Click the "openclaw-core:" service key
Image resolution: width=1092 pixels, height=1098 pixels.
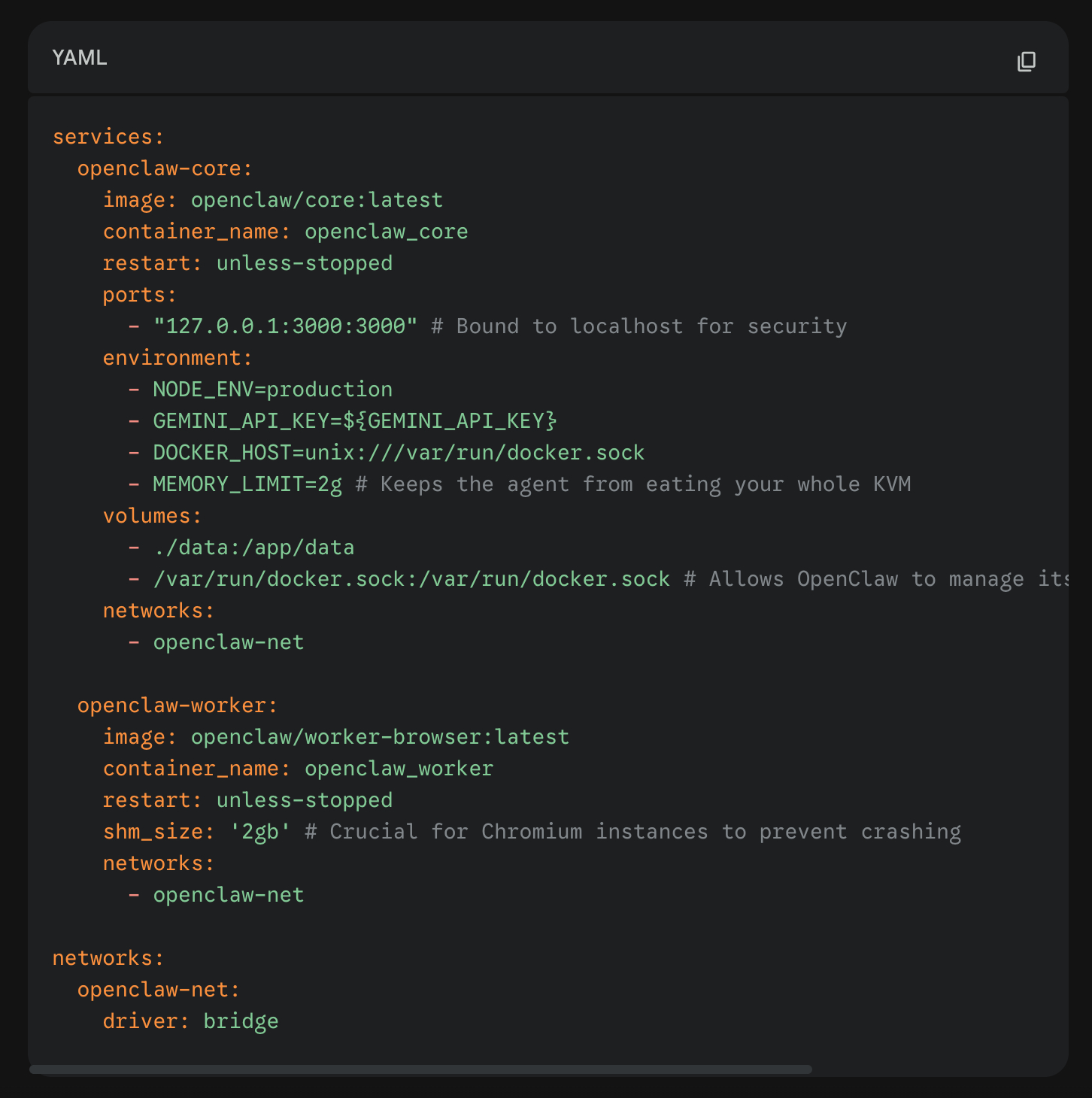click(165, 168)
